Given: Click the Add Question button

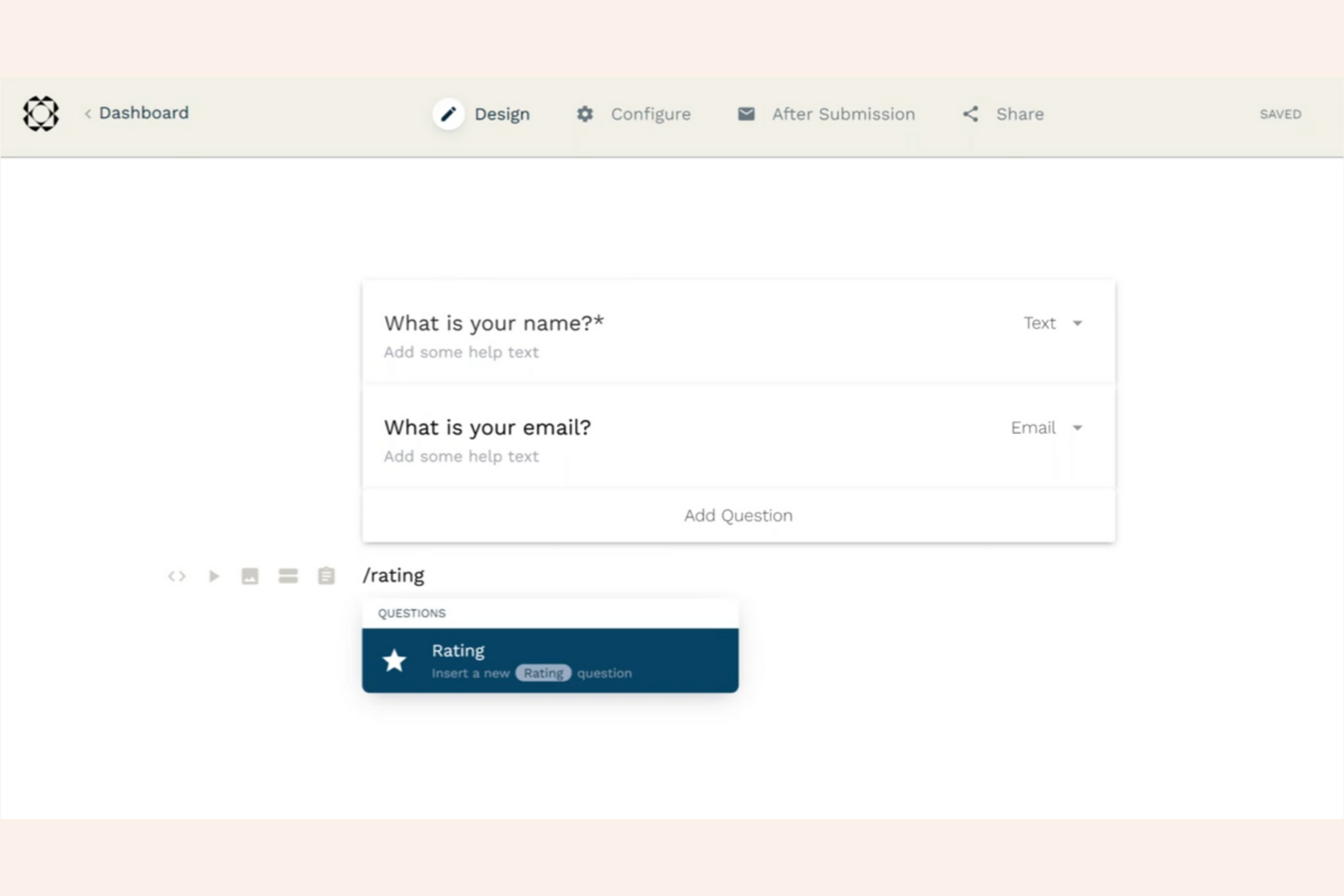Looking at the screenshot, I should coord(737,515).
